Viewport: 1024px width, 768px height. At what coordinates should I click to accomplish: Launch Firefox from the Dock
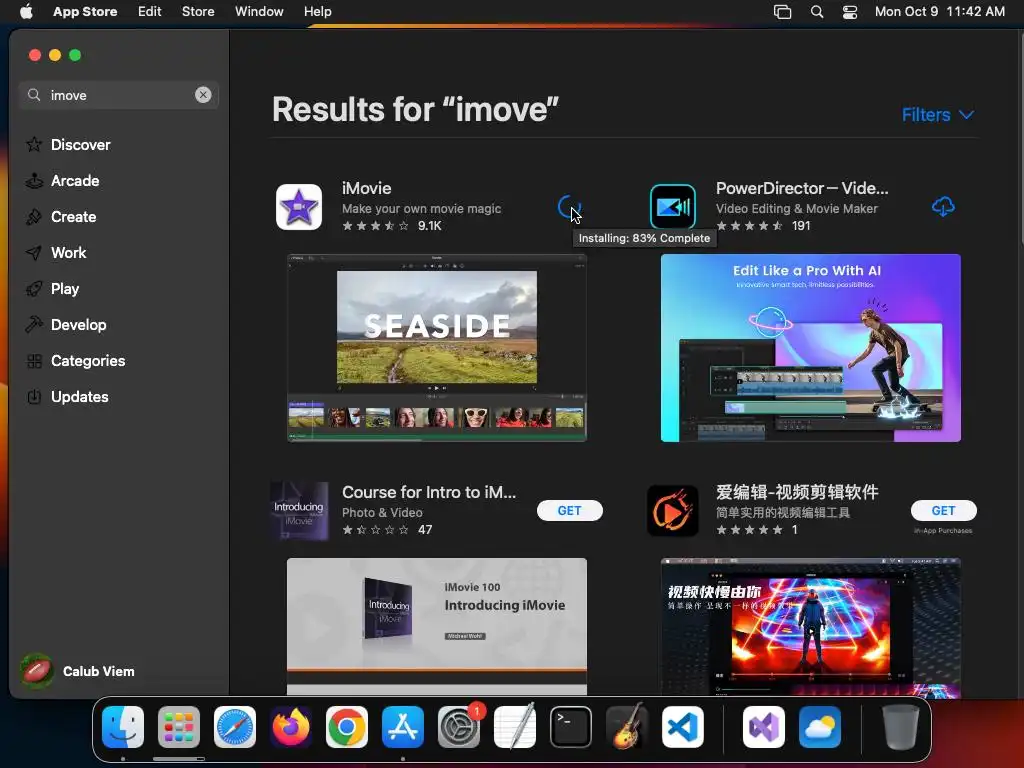(291, 727)
